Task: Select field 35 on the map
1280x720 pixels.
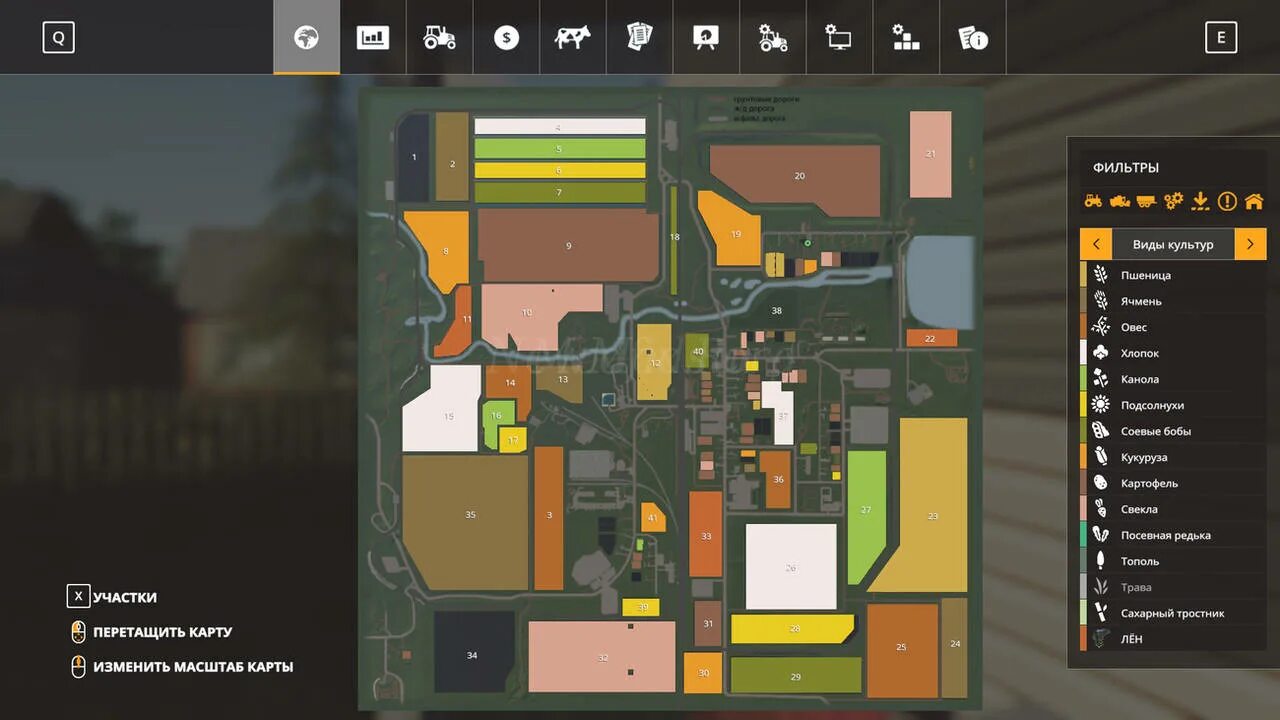Action: click(466, 522)
